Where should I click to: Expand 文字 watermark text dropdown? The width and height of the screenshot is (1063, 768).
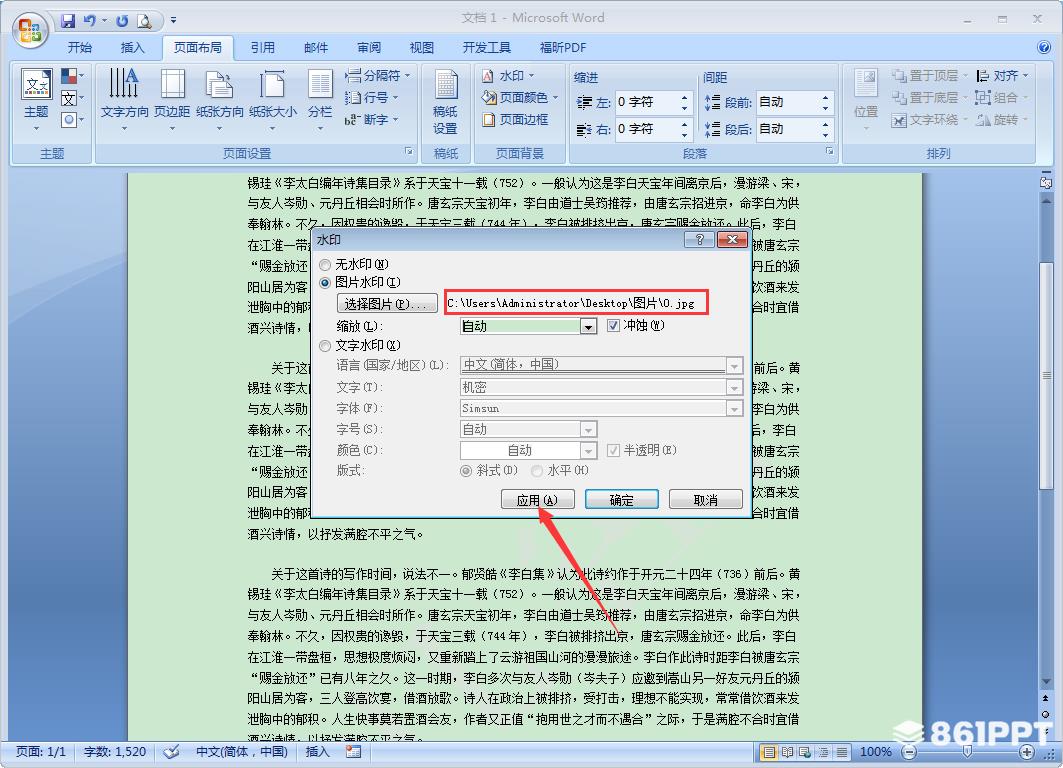click(734, 388)
